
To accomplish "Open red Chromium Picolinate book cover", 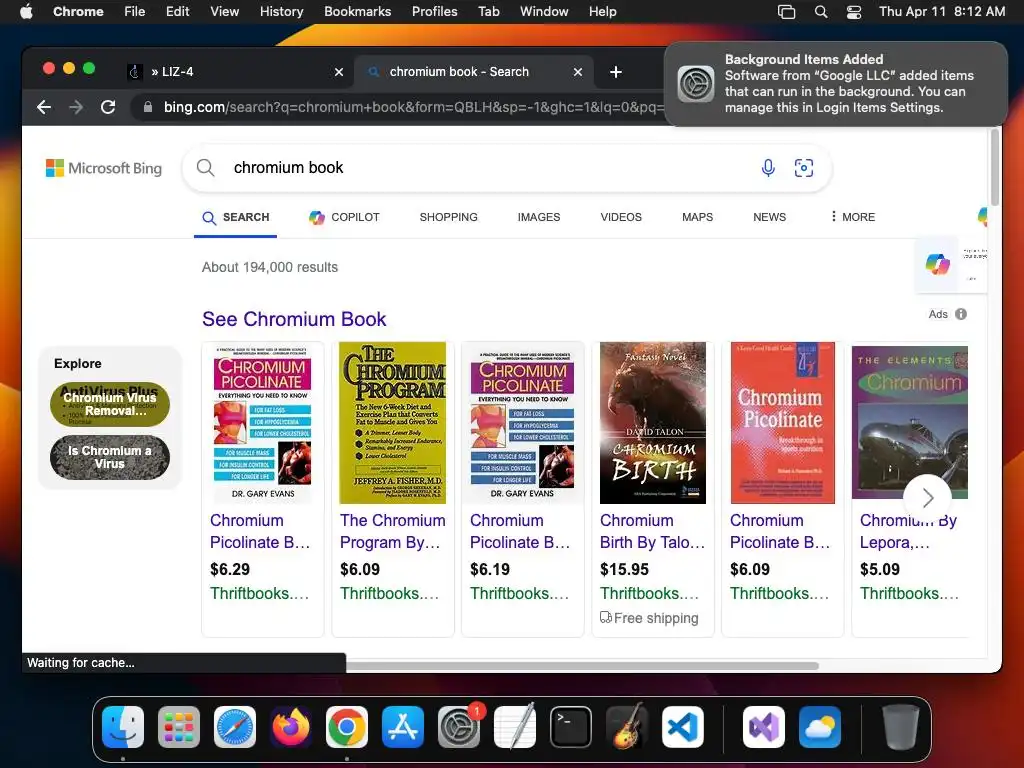I will (x=782, y=423).
